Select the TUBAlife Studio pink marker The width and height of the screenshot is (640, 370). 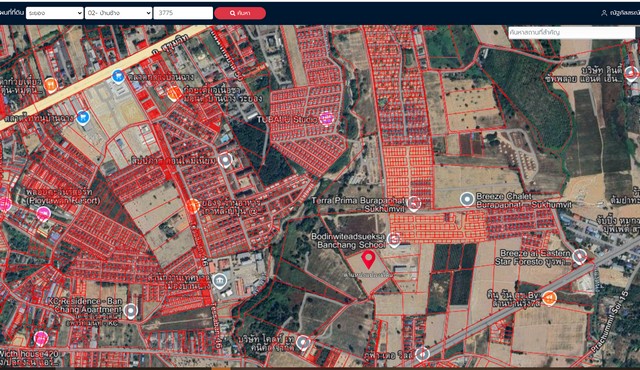point(326,118)
